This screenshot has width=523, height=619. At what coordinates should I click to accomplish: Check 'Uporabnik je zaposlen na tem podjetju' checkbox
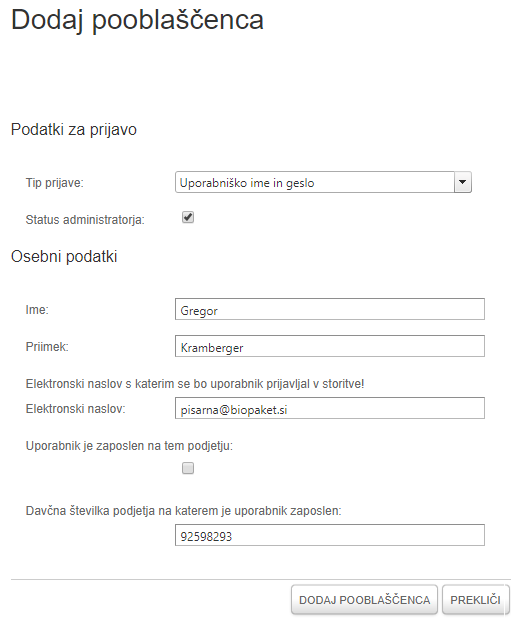pos(188,468)
